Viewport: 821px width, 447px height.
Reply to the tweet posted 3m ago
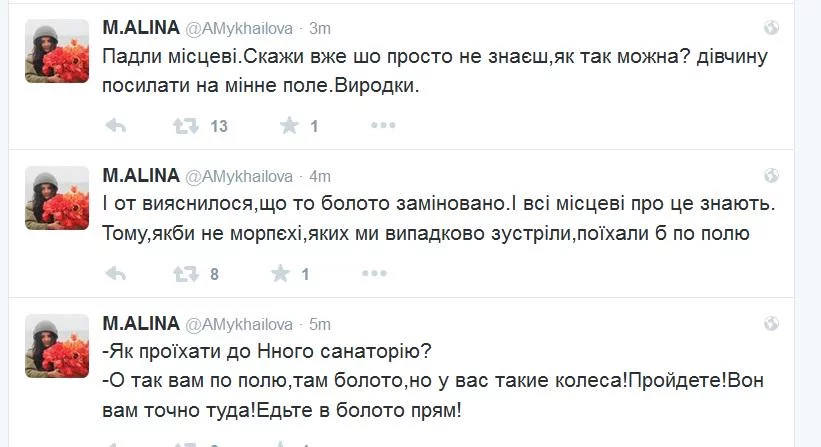tap(115, 126)
